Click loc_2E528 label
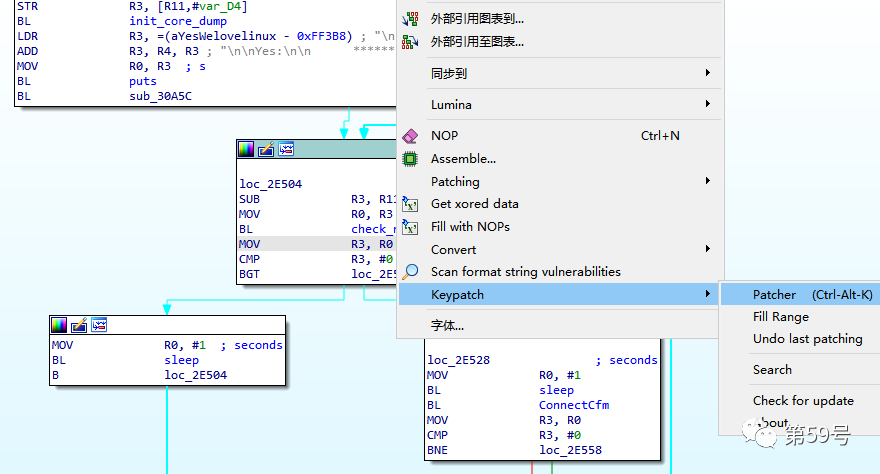Viewport: 880px width, 474px height. (x=459, y=360)
